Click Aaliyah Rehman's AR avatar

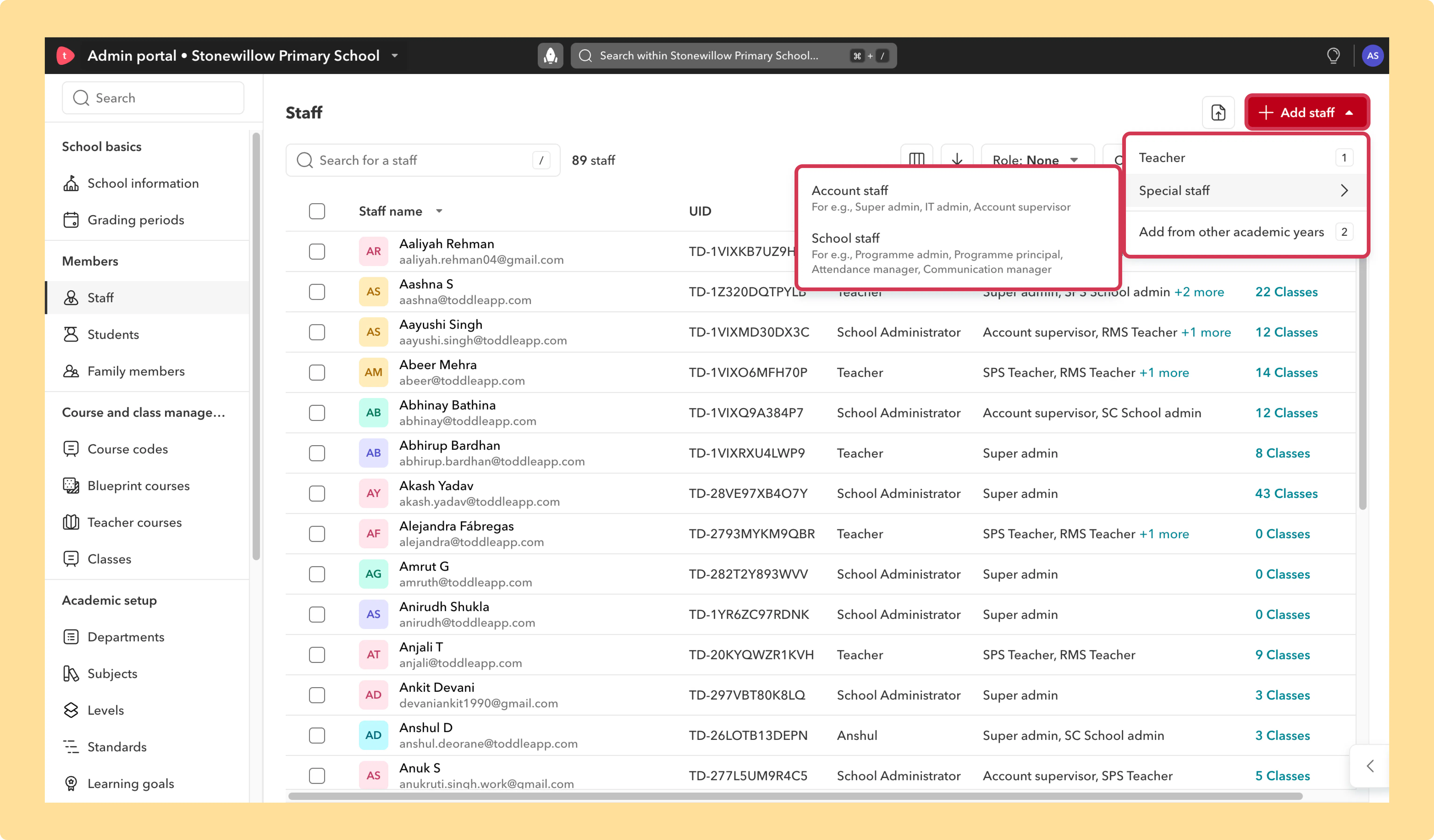(x=373, y=251)
